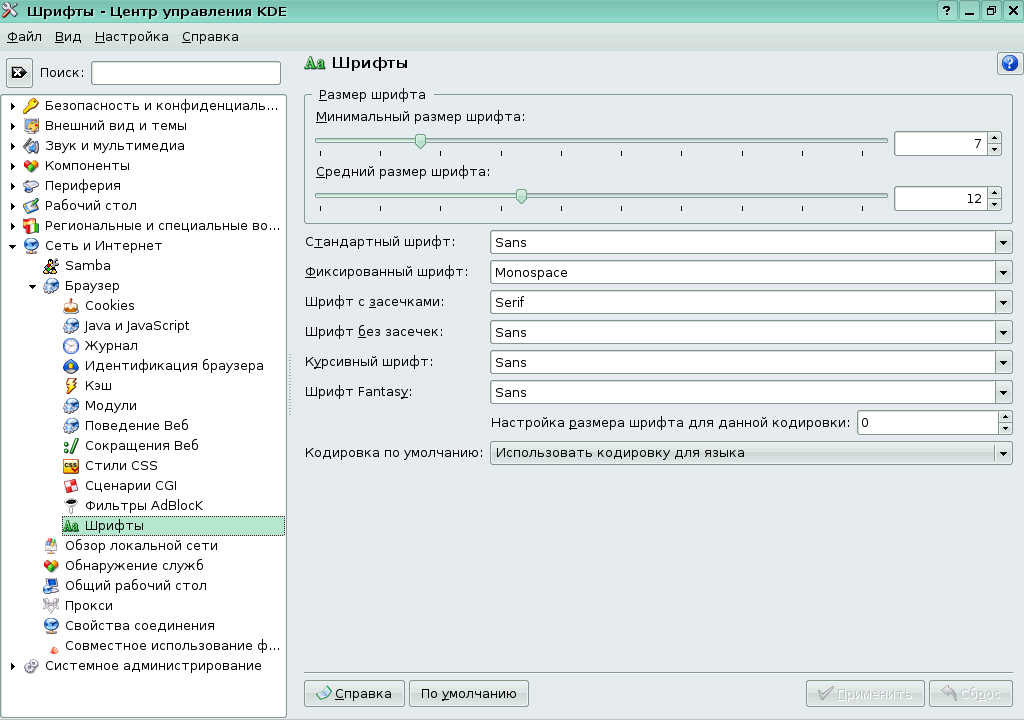Image resolution: width=1024 pixels, height=720 pixels.
Task: Click the Минимальный размер шрифта slider handle
Action: [420, 141]
